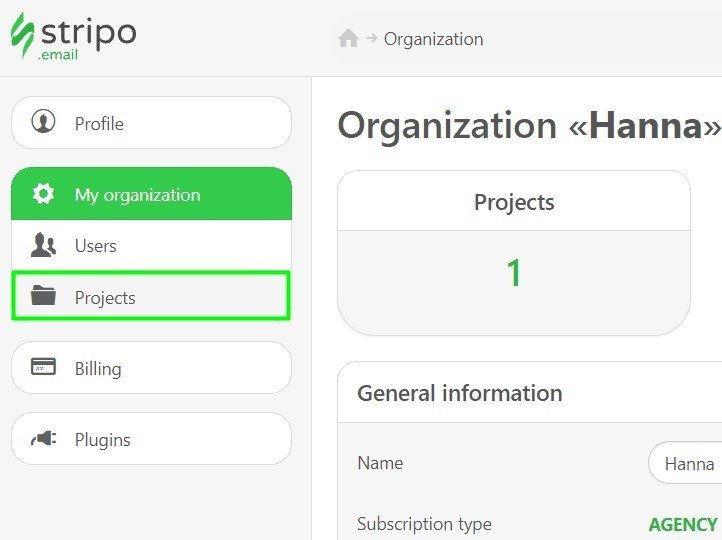Screen dimensions: 722x540
Task: Click the Stripo.email logo
Action: pos(73,36)
